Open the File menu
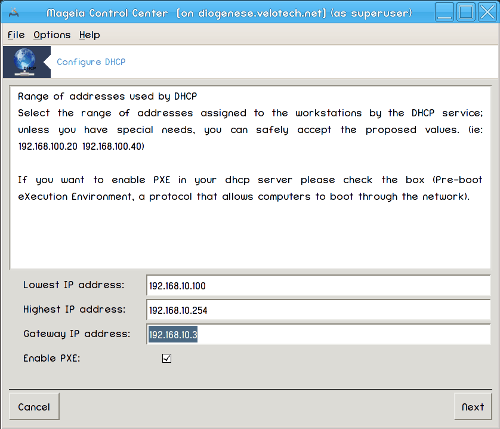The width and height of the screenshot is (500, 429). coord(16,35)
